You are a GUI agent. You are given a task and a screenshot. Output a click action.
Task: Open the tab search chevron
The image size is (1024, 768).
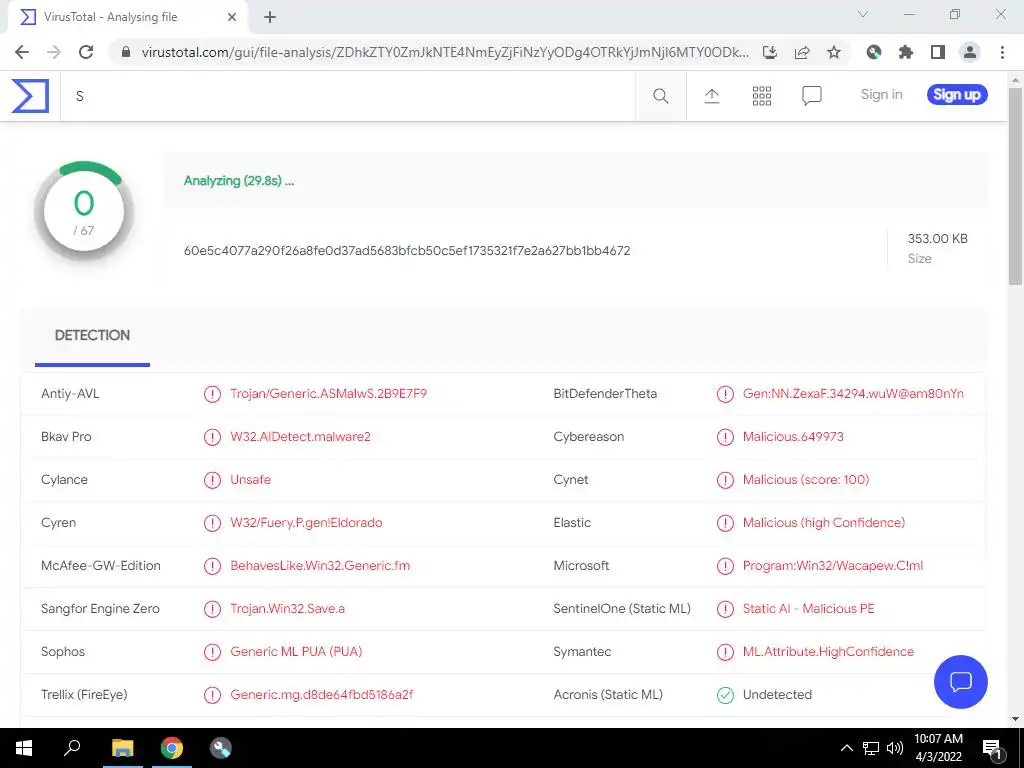(x=863, y=14)
